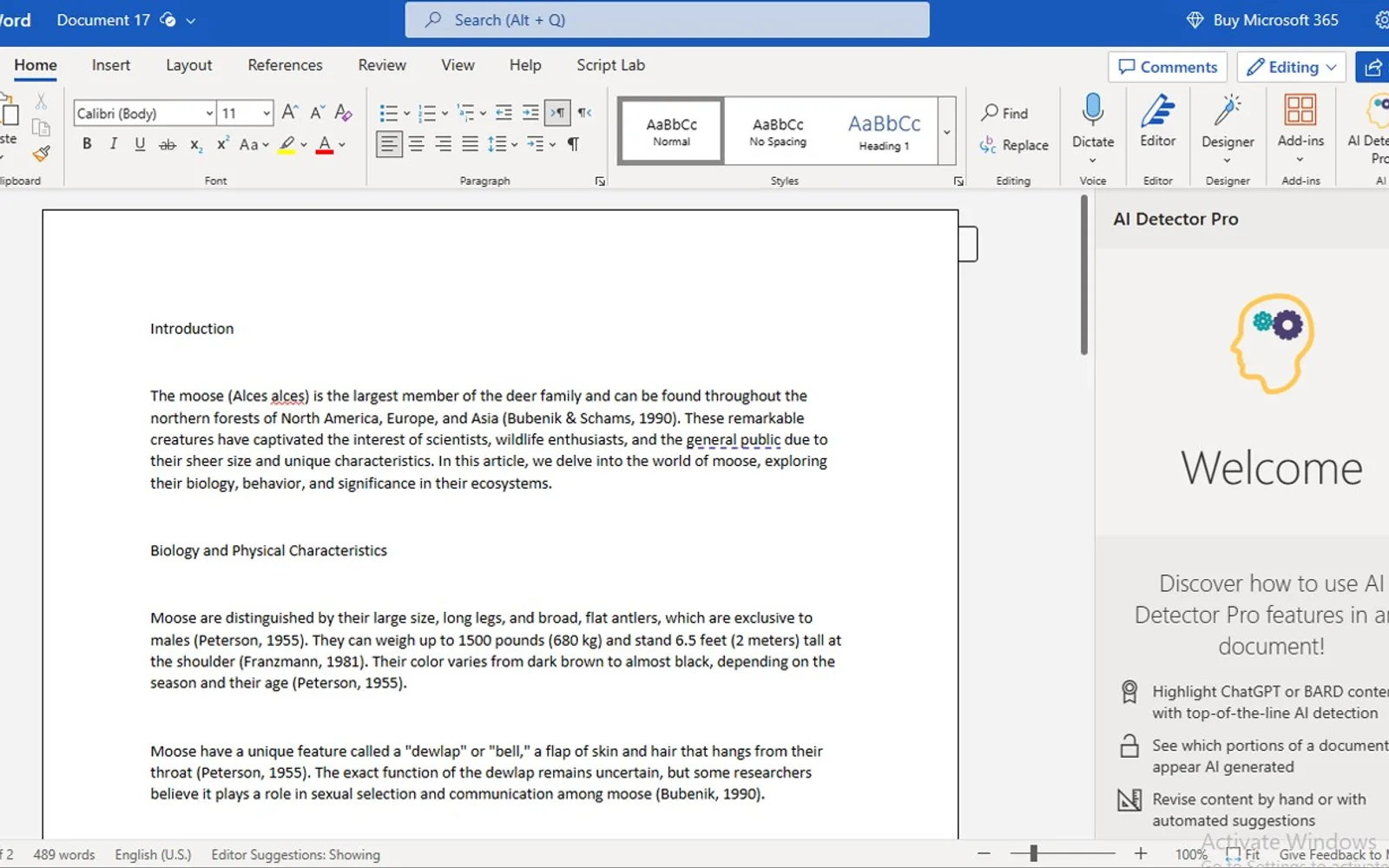Apply bulleted list formatting
1389x868 pixels.
(388, 113)
